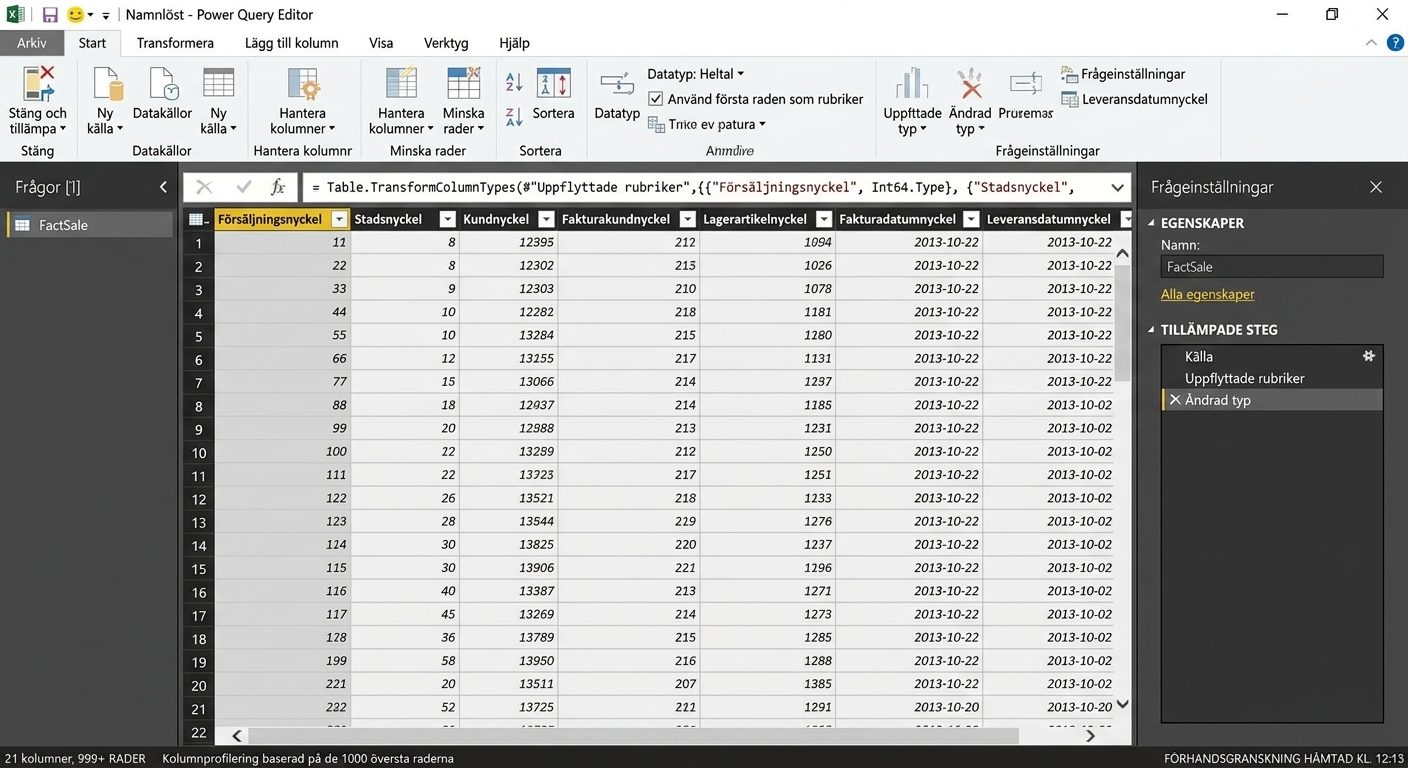Toggle Använd första raden som rubriker

(x=656, y=99)
